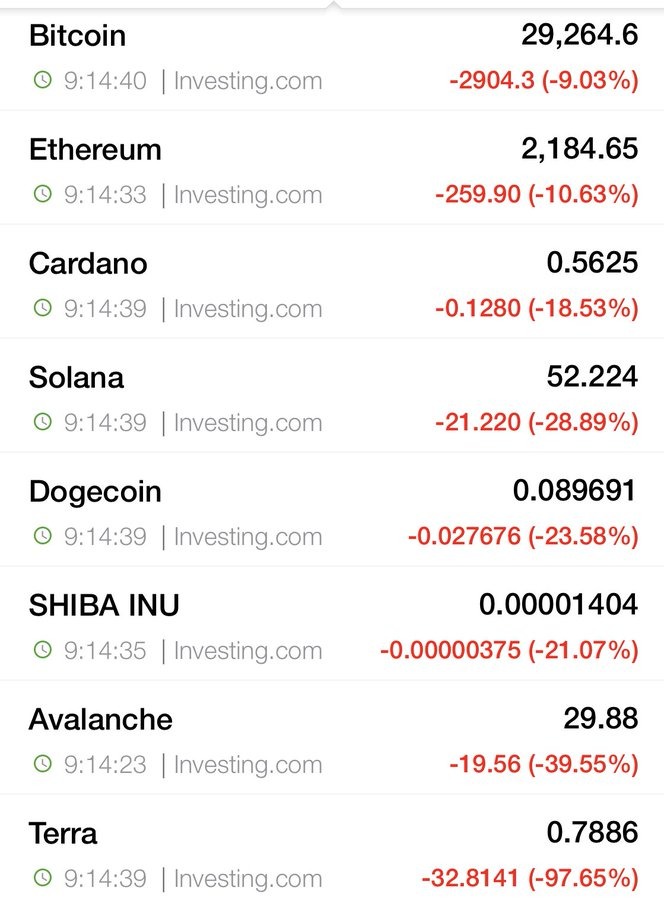664x900 pixels.
Task: Click the clock icon in the Bitcoin row
Action: tap(43, 79)
